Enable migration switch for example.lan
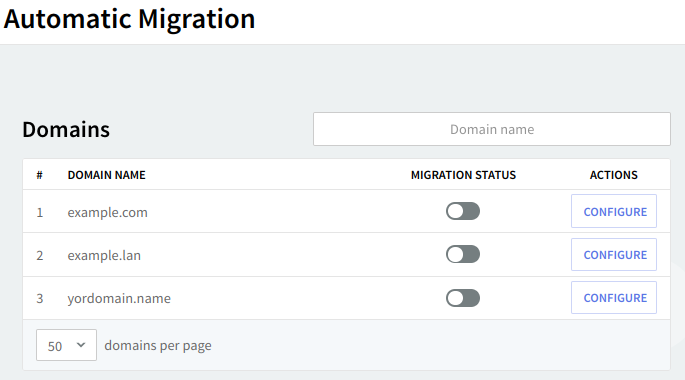 pos(463,254)
